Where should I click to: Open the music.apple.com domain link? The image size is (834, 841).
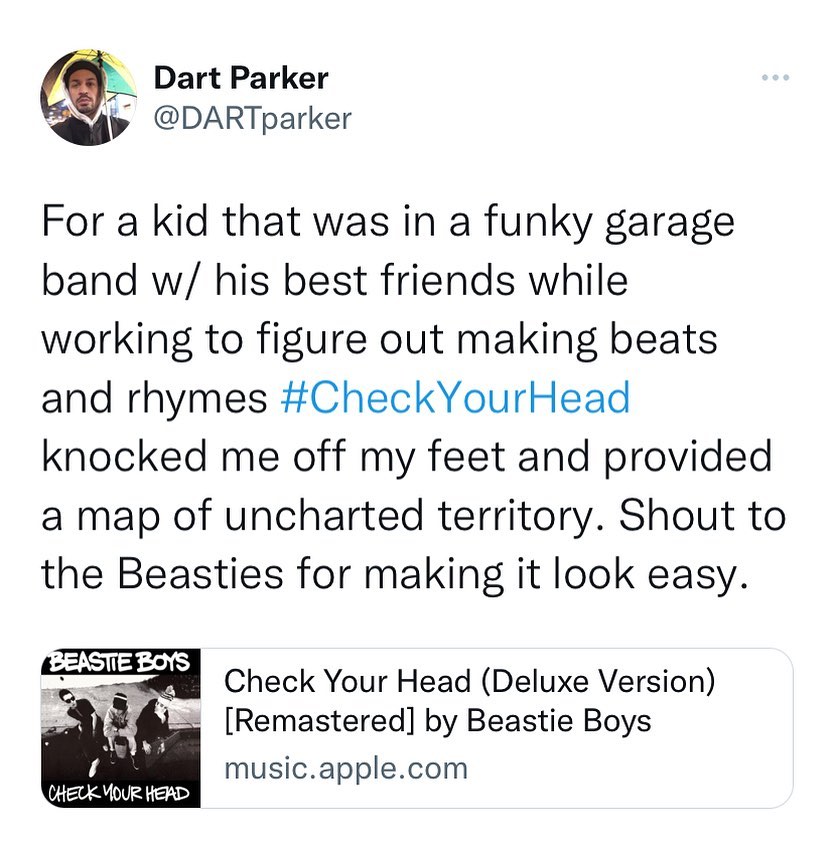[x=346, y=769]
